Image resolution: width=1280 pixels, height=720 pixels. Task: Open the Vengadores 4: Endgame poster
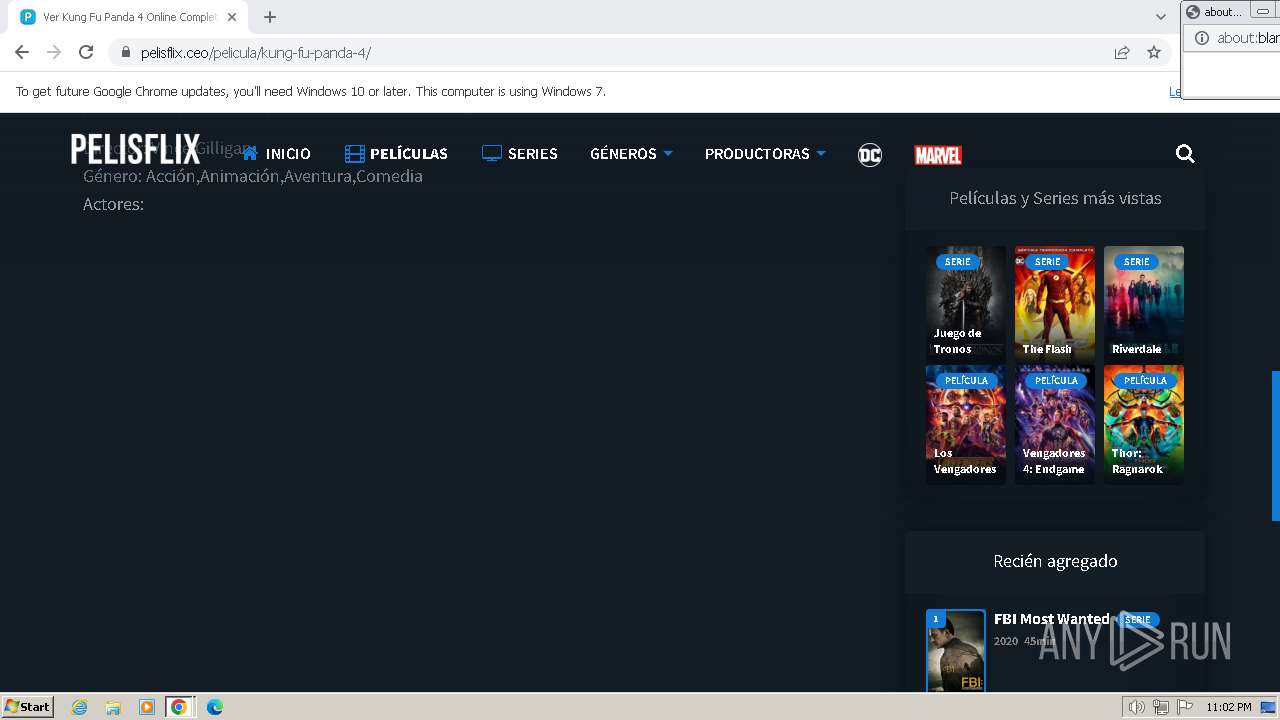pos(1055,424)
